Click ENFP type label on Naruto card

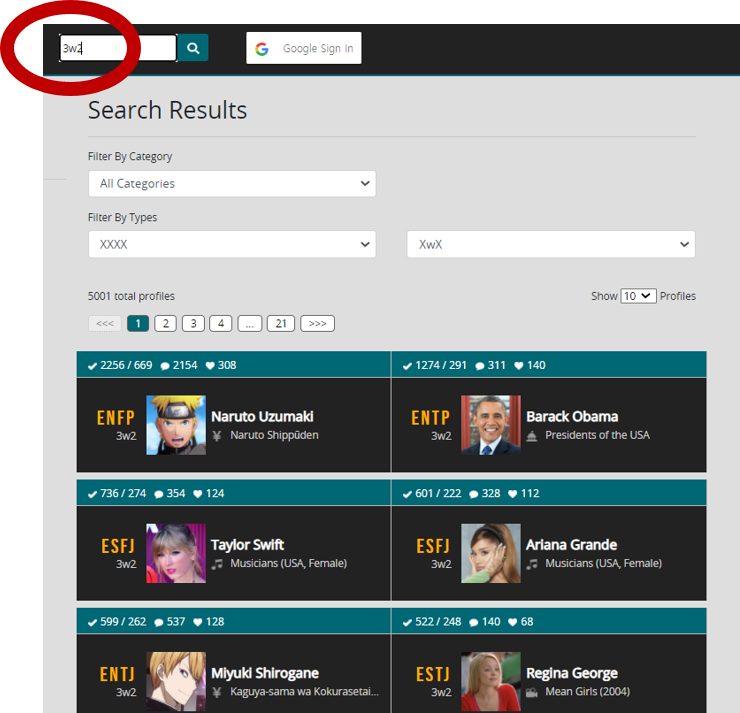pos(116,418)
